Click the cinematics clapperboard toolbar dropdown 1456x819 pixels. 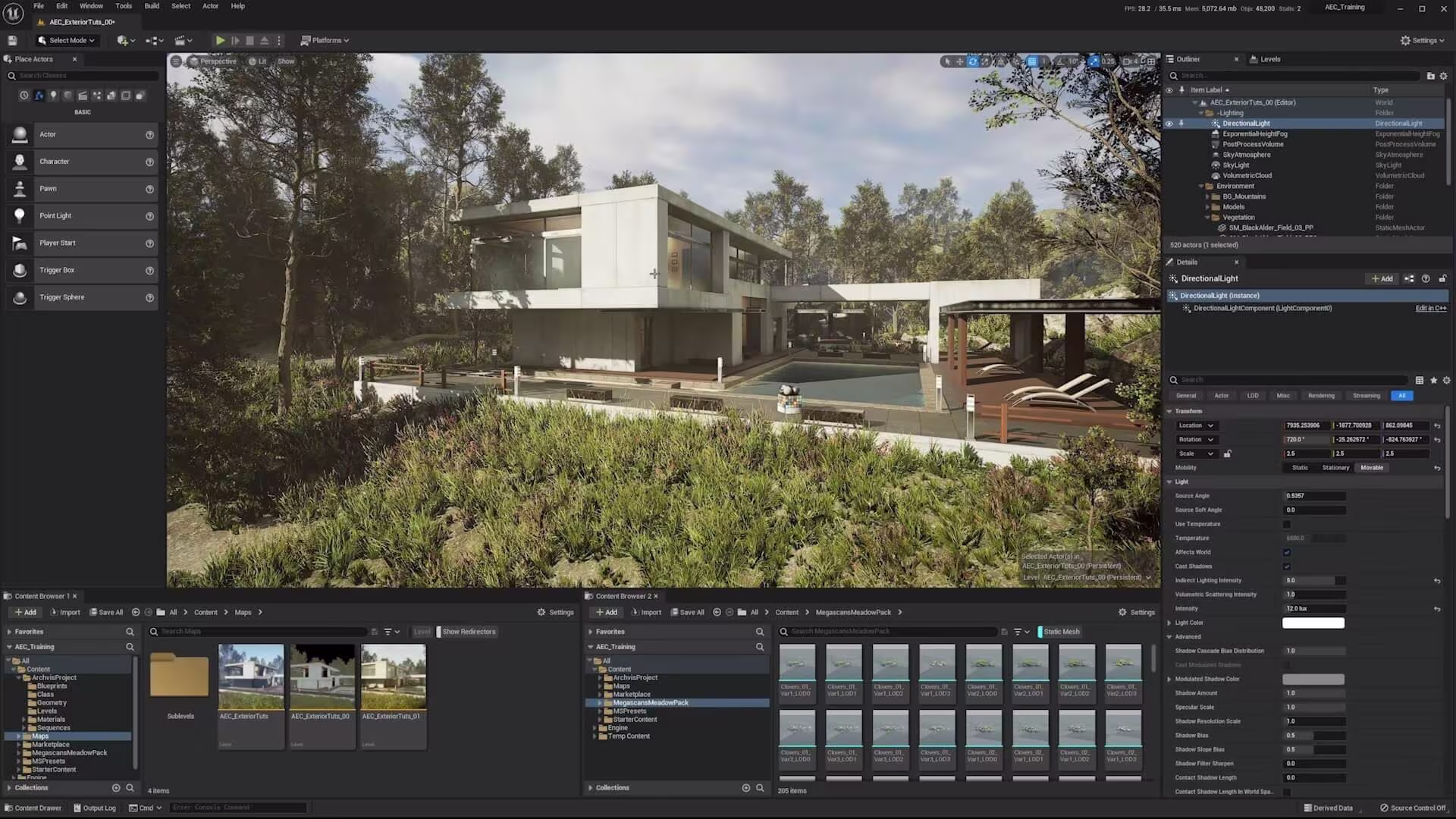184,40
